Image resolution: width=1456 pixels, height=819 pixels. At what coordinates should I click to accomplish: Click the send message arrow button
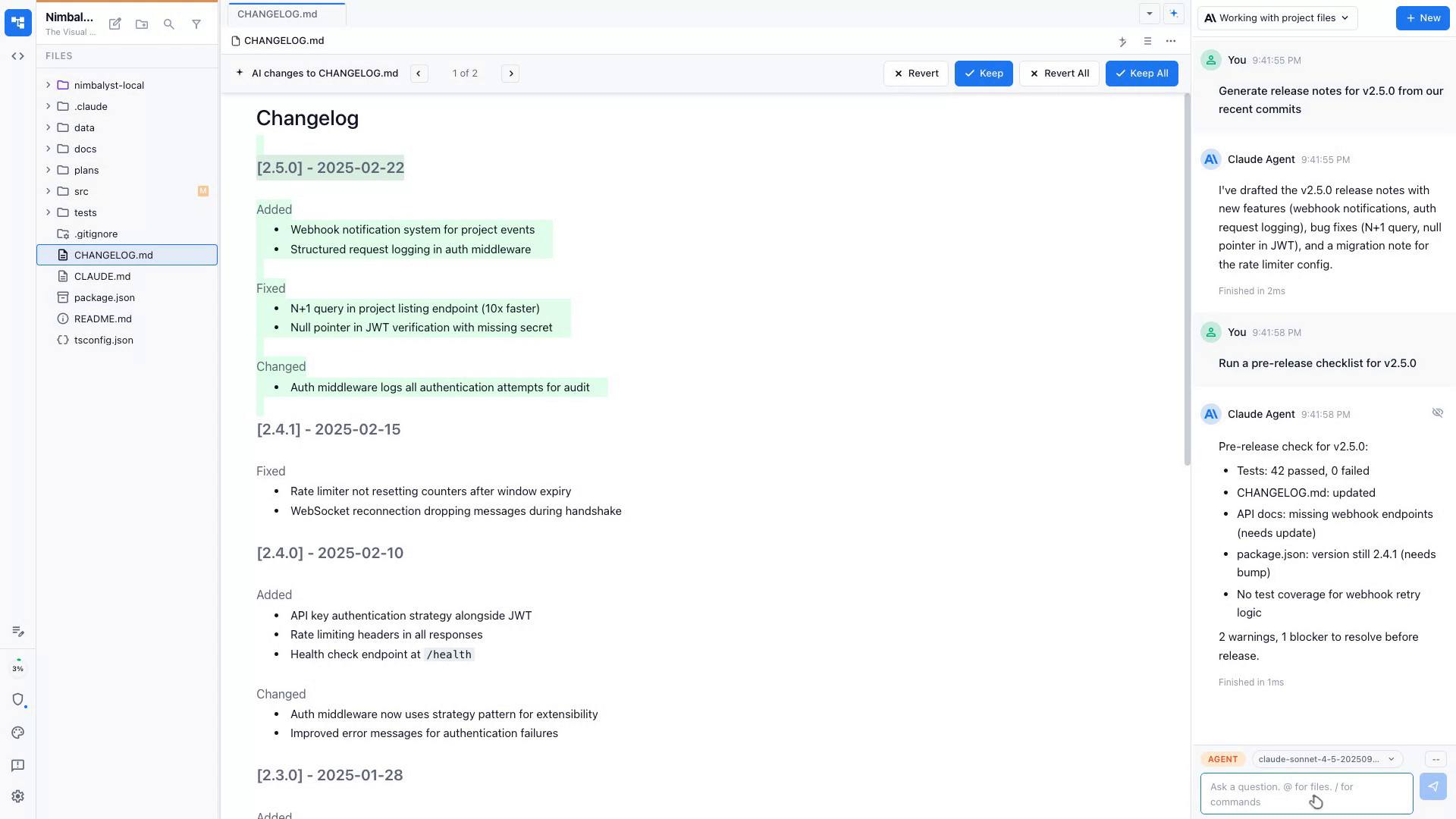click(x=1432, y=786)
